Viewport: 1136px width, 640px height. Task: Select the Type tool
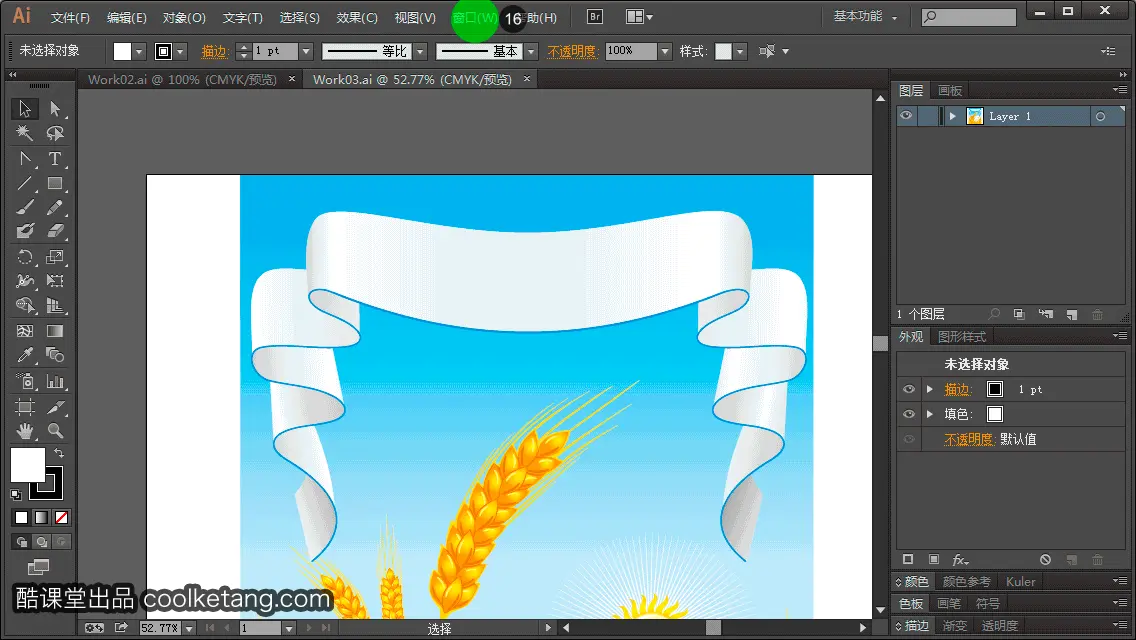(x=55, y=159)
